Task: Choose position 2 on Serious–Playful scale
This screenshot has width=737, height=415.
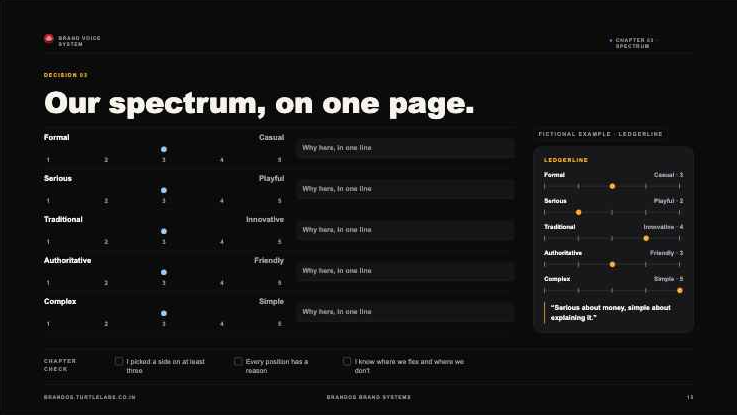Action: [x=106, y=201]
